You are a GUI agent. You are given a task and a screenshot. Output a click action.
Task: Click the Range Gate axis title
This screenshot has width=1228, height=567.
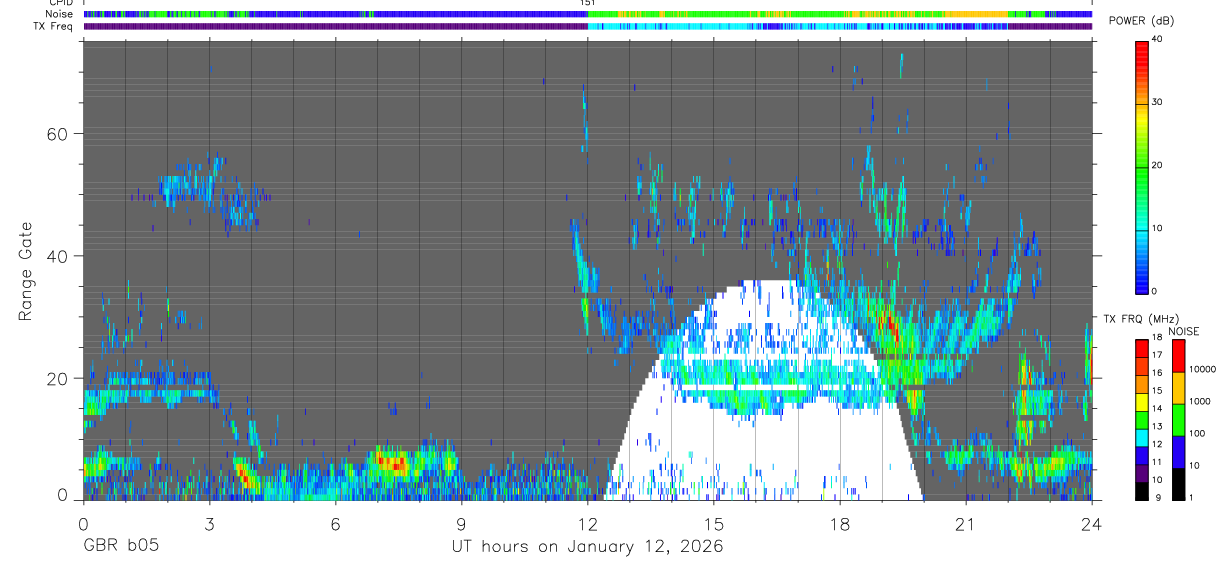[26, 271]
